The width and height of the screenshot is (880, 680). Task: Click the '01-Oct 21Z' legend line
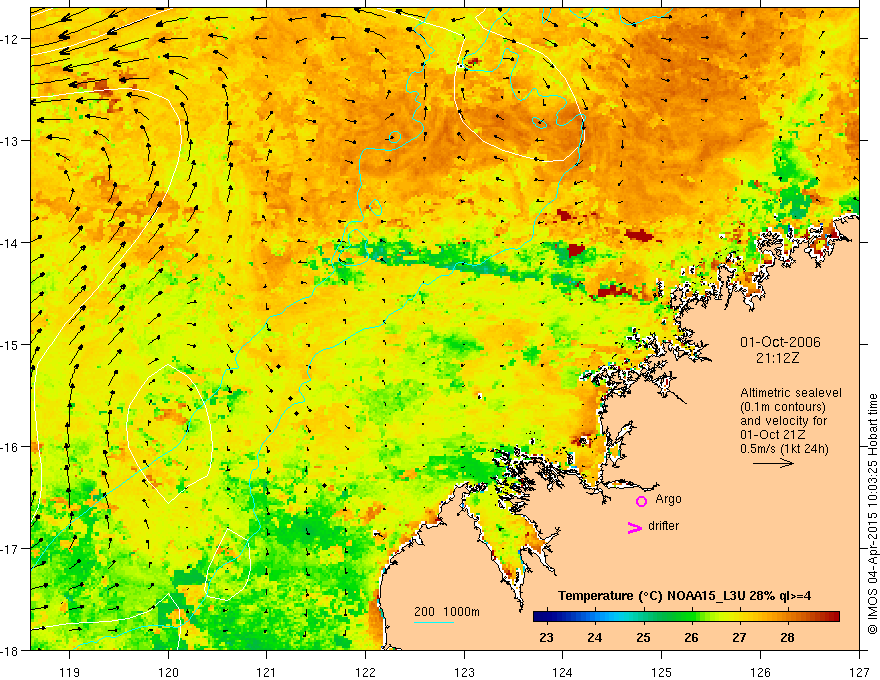point(772,435)
